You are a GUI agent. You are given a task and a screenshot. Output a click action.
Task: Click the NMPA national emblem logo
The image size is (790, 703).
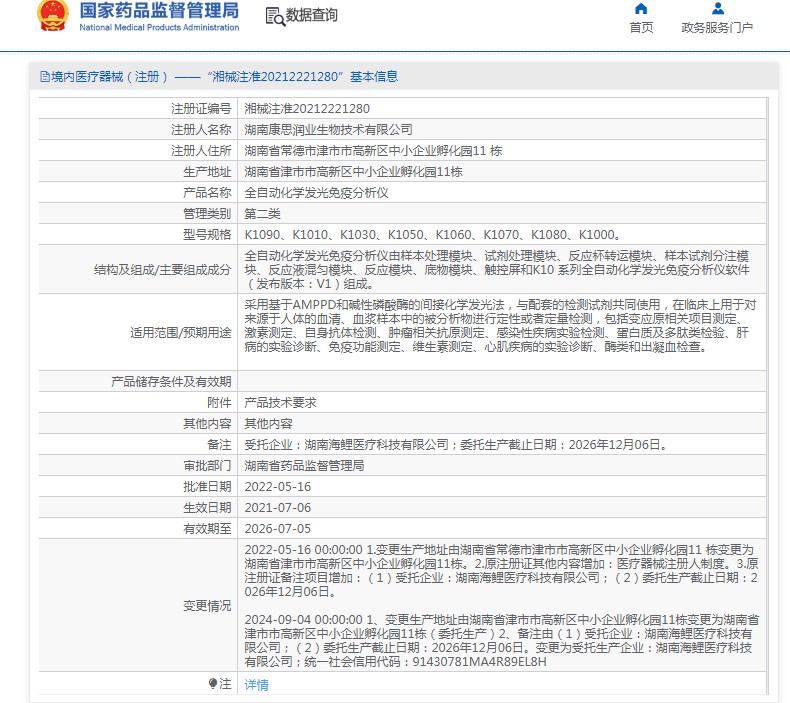pos(49,17)
